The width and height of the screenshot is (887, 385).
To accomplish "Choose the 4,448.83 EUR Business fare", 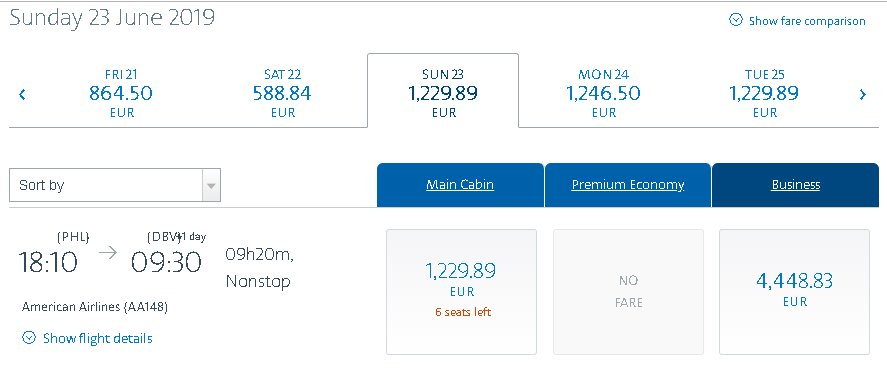I will point(794,292).
